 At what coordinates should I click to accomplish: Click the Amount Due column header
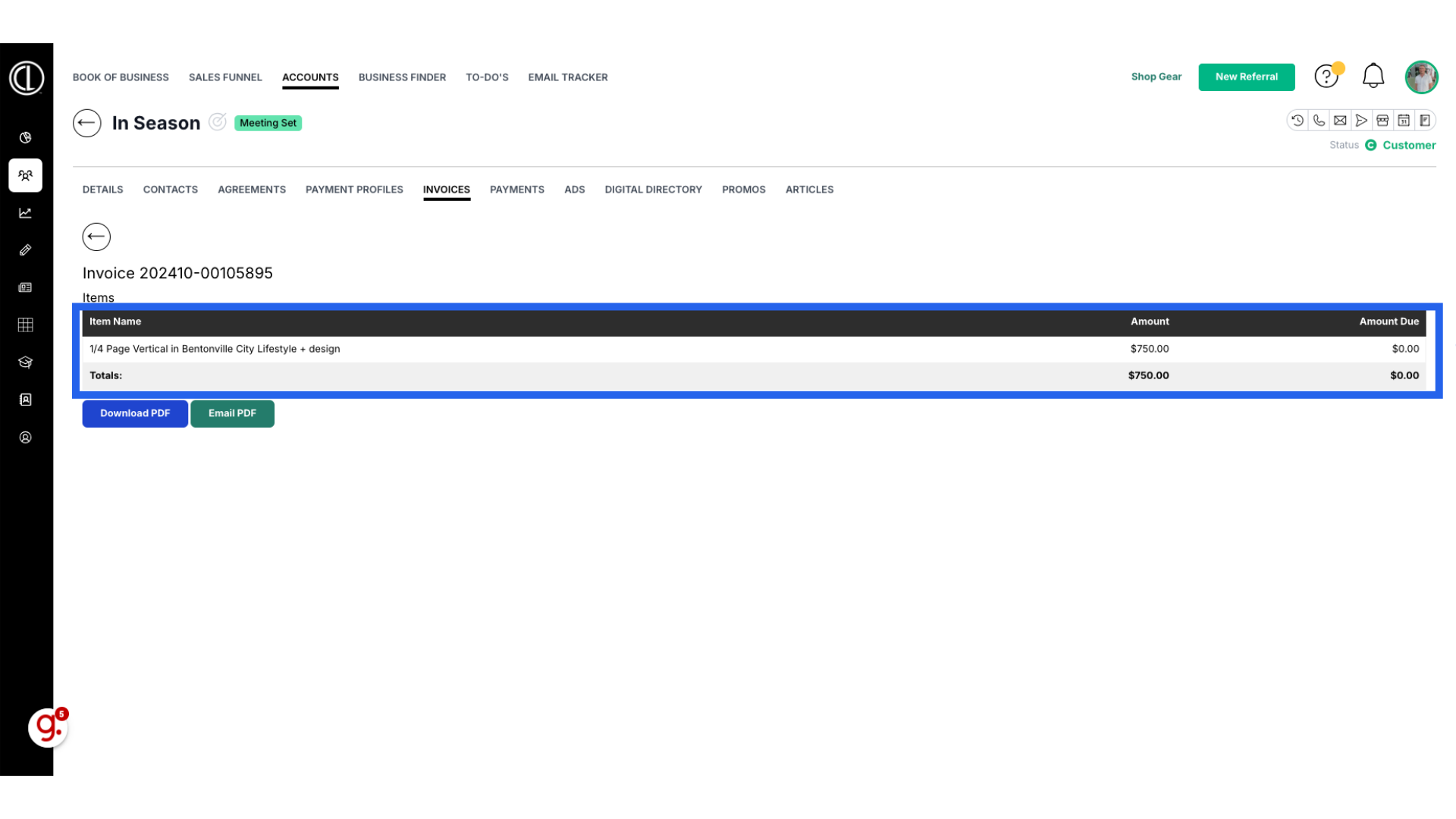[1389, 322]
